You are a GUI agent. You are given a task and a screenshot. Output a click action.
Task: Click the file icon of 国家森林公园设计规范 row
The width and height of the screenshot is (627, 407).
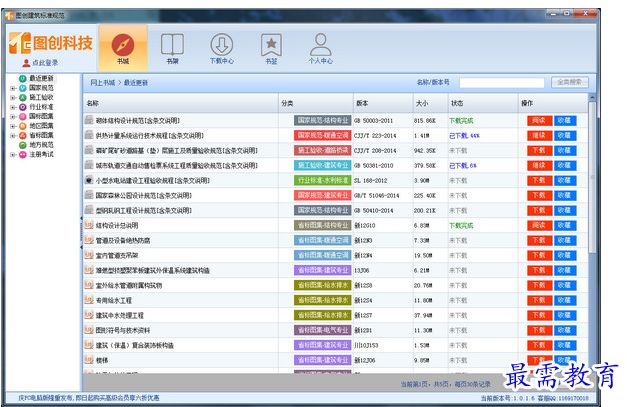[x=89, y=195]
